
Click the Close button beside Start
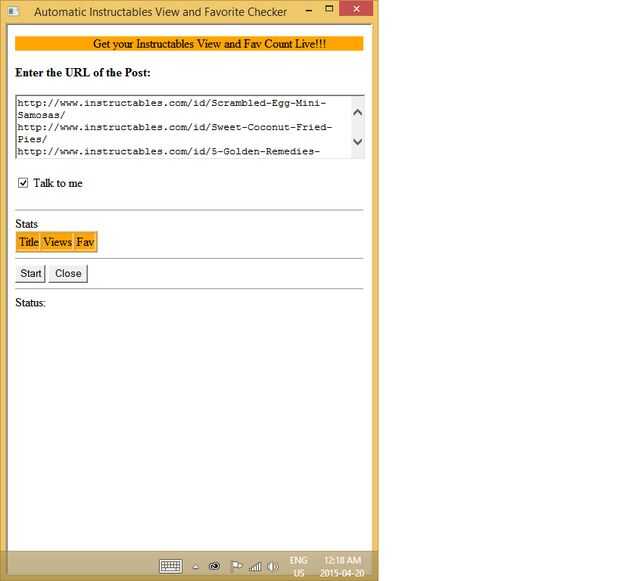click(x=68, y=273)
